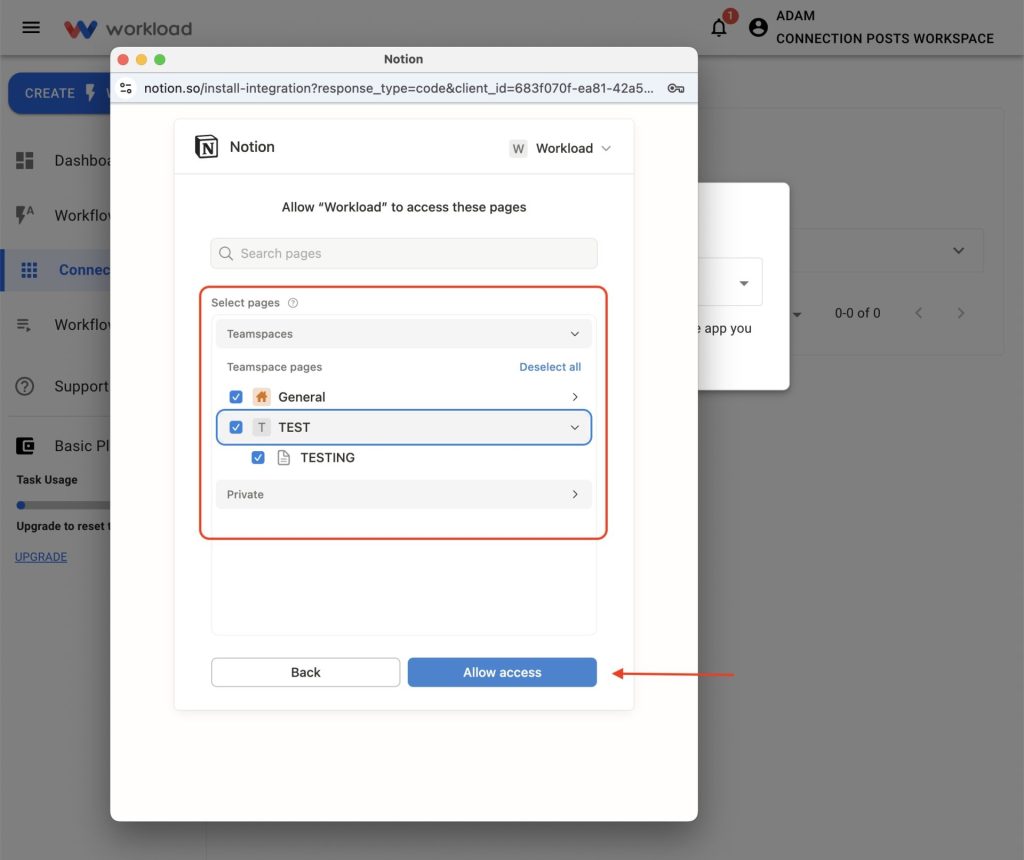Click the help icon beside Select pages
1024x860 pixels.
(293, 303)
